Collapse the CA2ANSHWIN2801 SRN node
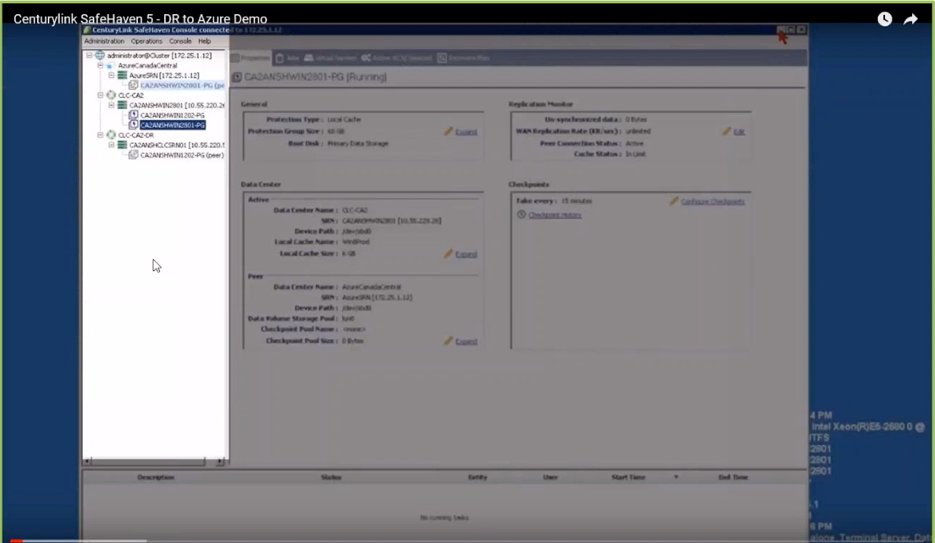This screenshot has width=935, height=543. point(112,106)
